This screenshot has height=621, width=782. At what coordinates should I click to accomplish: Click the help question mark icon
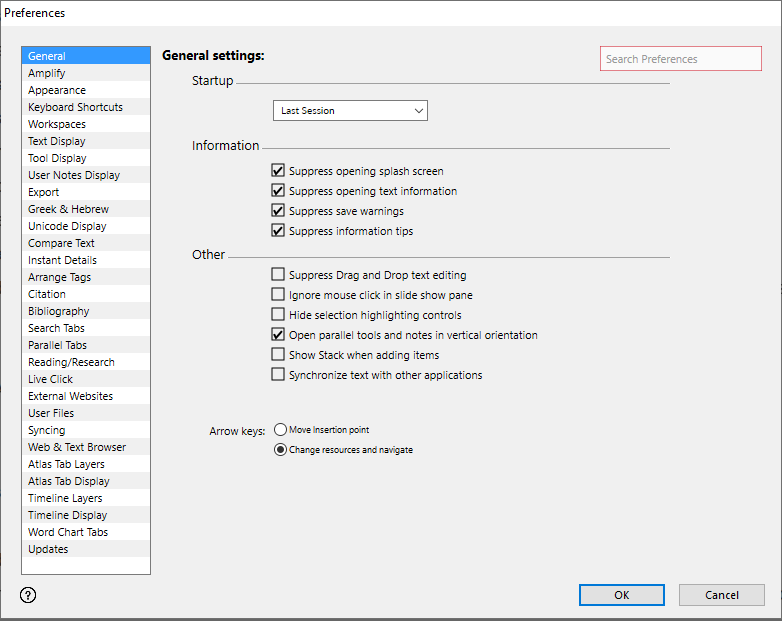click(x=28, y=595)
